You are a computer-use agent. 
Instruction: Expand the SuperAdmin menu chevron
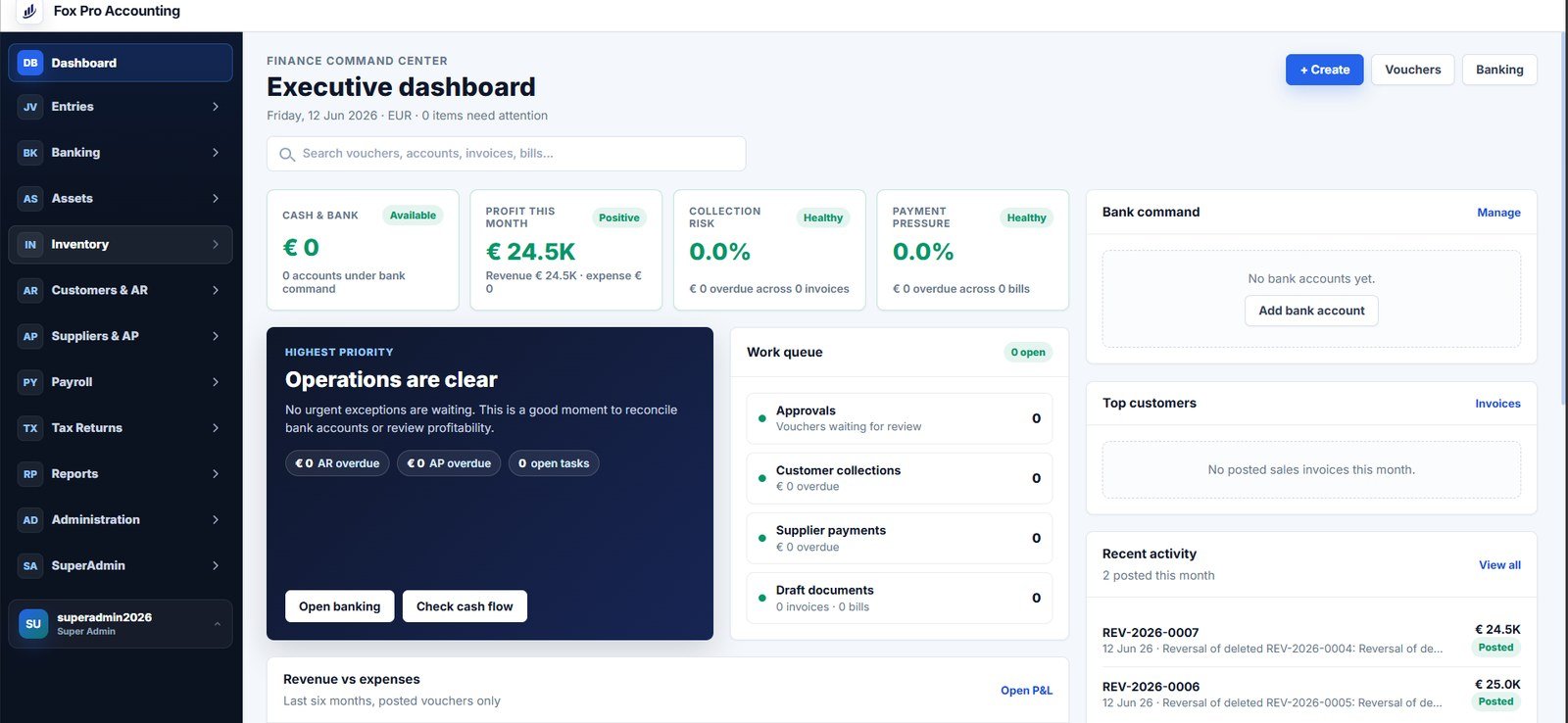[x=216, y=566]
